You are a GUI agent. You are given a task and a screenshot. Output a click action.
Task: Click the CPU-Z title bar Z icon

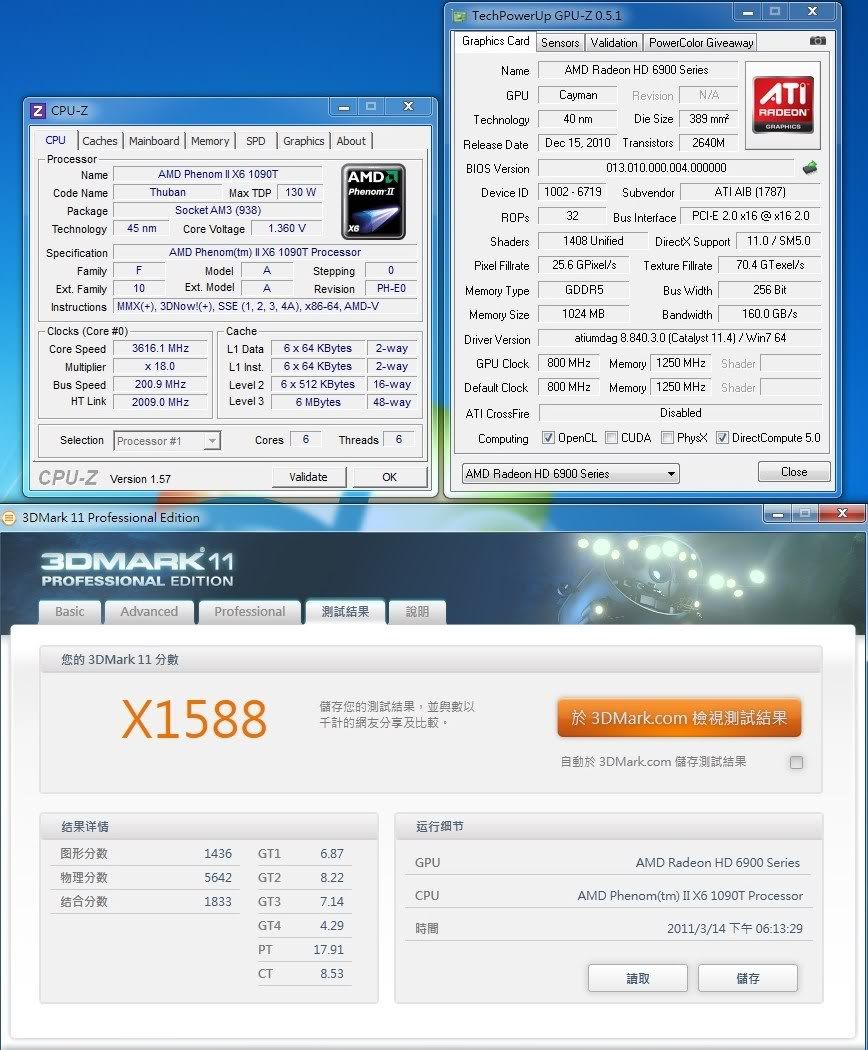pyautogui.click(x=38, y=110)
